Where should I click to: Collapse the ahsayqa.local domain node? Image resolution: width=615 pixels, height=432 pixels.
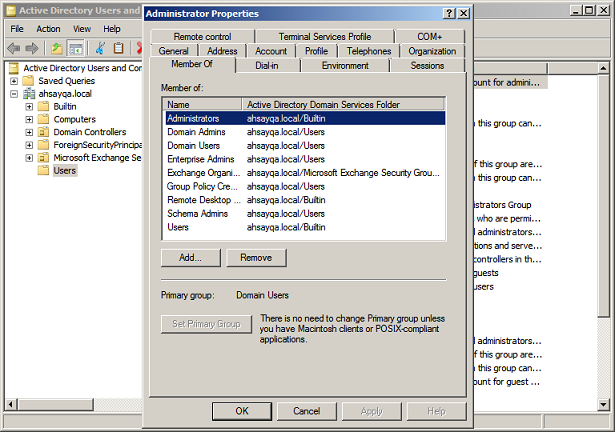(14, 94)
